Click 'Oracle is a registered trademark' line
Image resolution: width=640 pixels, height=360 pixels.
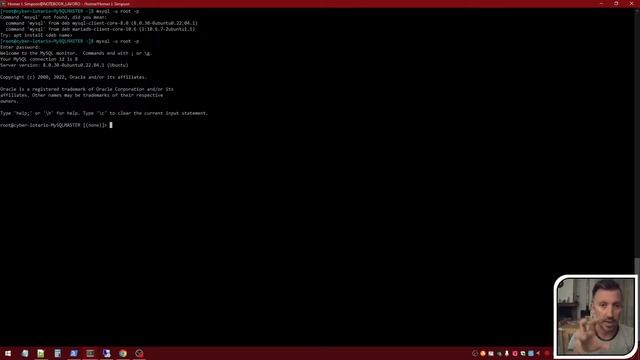[x=87, y=89]
